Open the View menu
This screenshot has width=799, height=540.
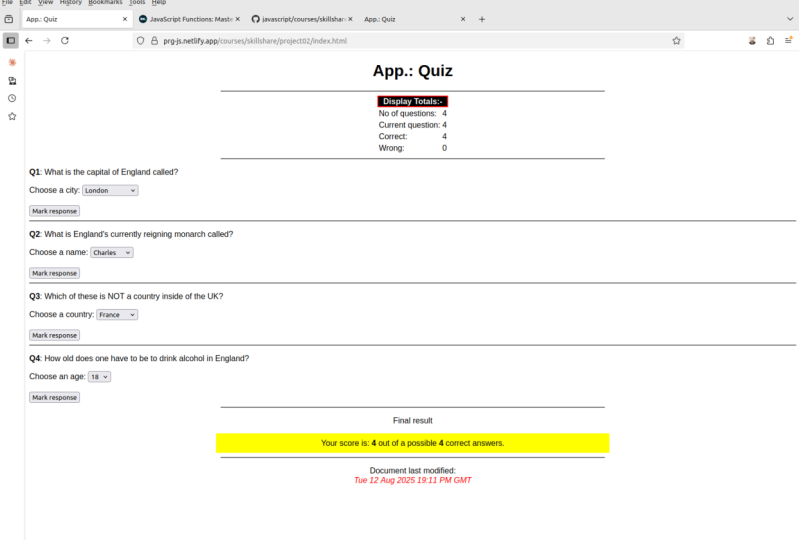[45, 3]
